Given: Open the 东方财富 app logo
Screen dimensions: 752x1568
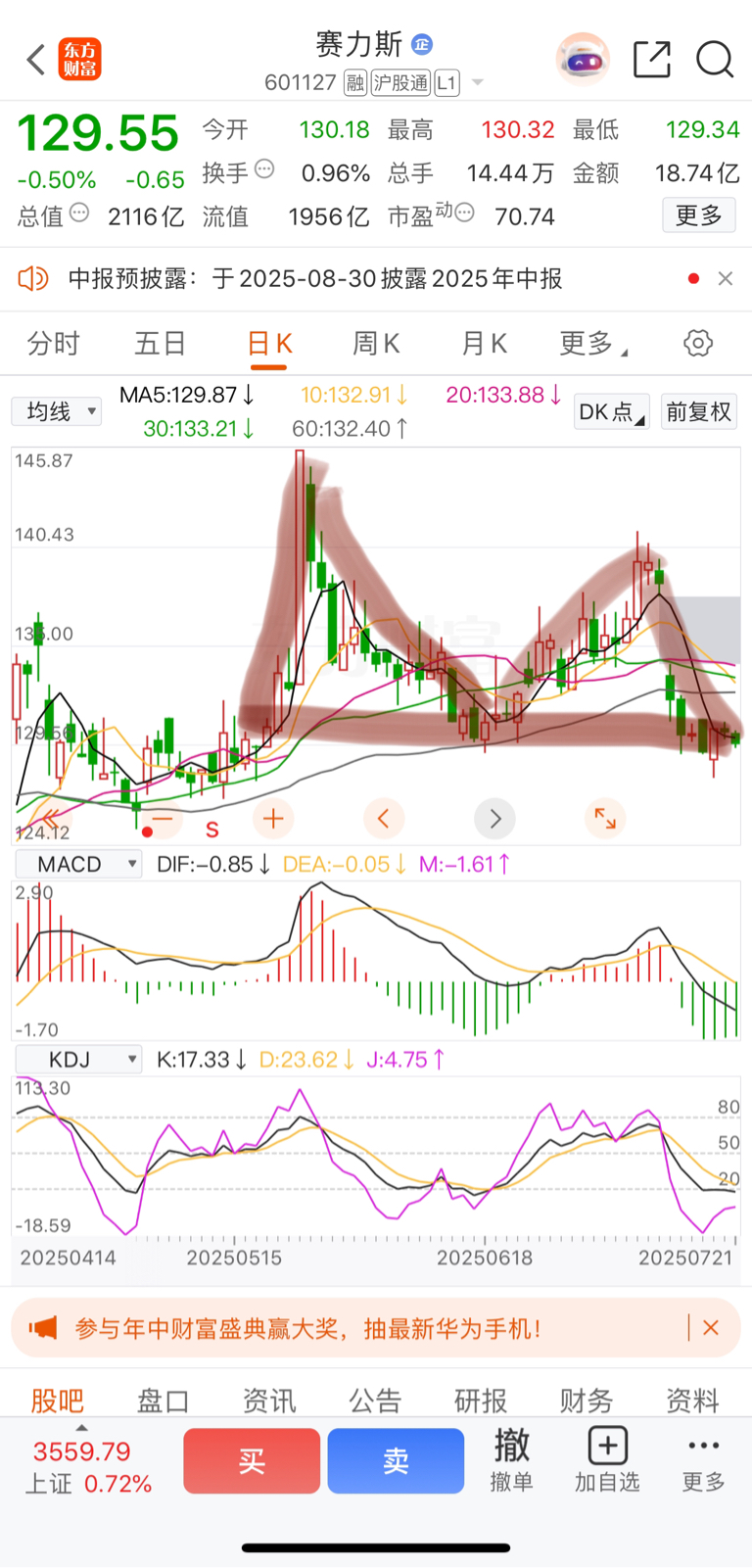Looking at the screenshot, I should [x=80, y=60].
